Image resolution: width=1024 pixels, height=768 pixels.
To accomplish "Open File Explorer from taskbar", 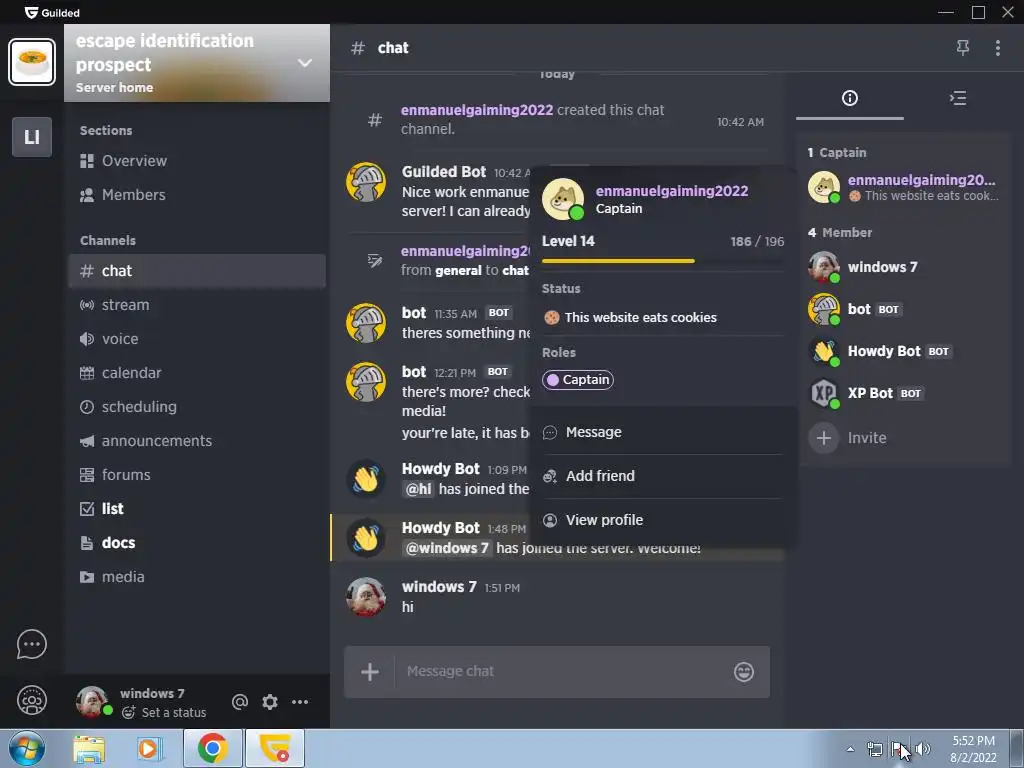I will coord(89,749).
